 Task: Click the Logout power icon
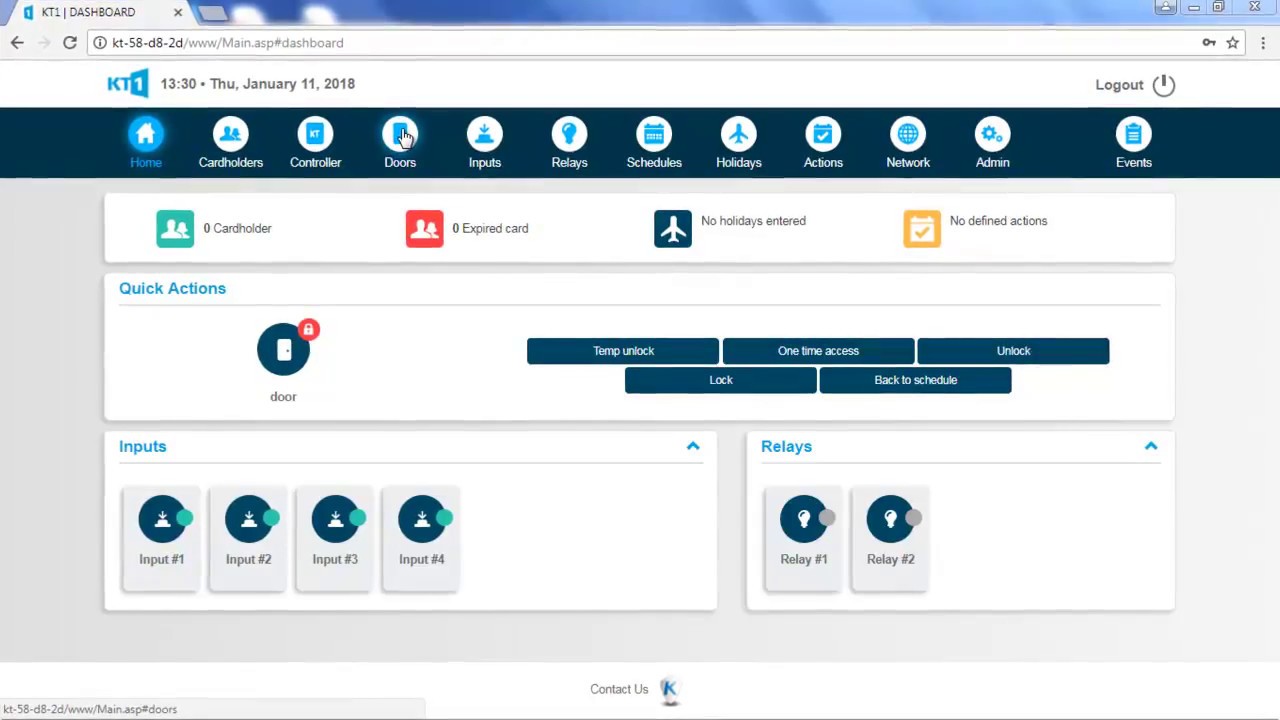[1163, 85]
